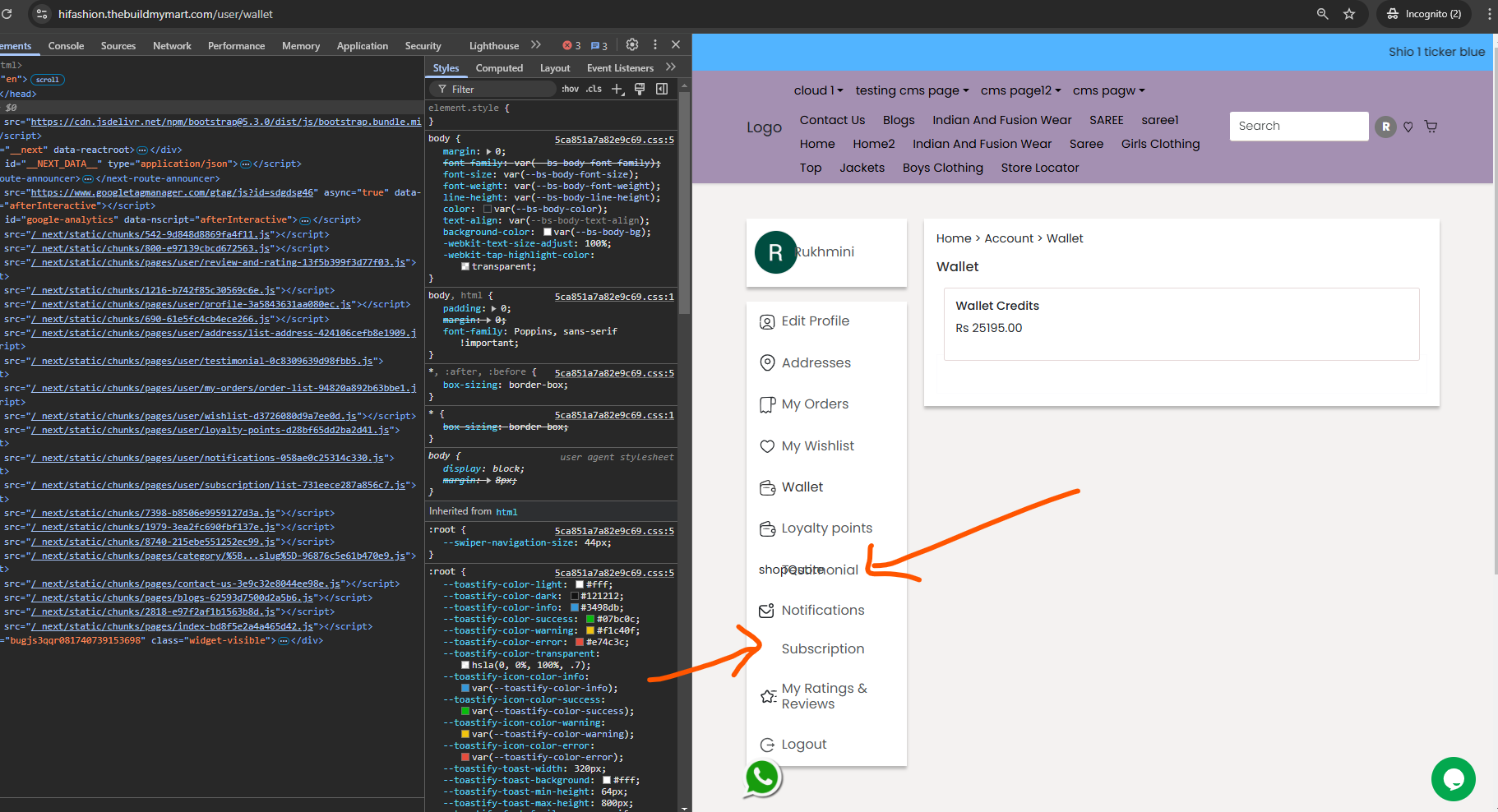Focus the Styles Filter input field

coord(493,89)
